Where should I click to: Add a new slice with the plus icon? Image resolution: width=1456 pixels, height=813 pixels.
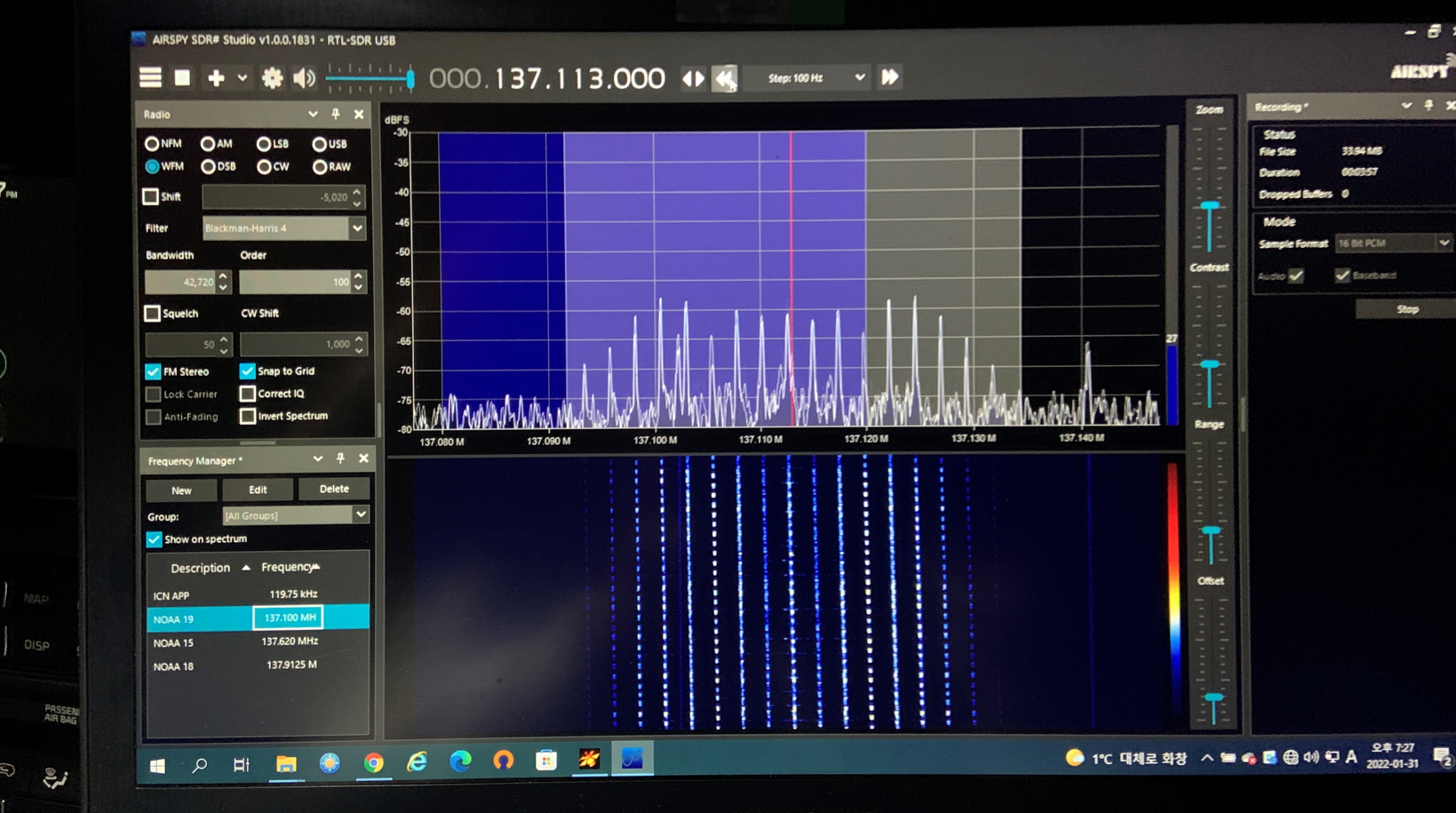[216, 78]
